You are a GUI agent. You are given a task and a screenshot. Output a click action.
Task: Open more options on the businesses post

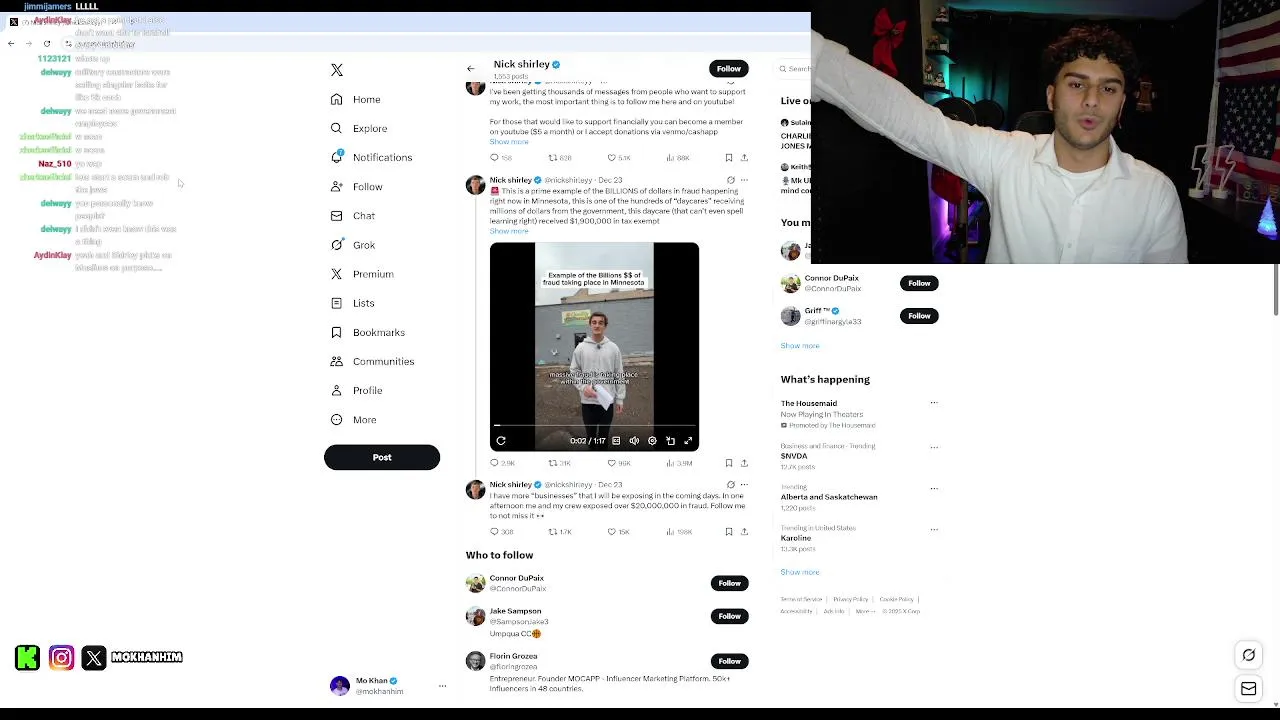[744, 485]
